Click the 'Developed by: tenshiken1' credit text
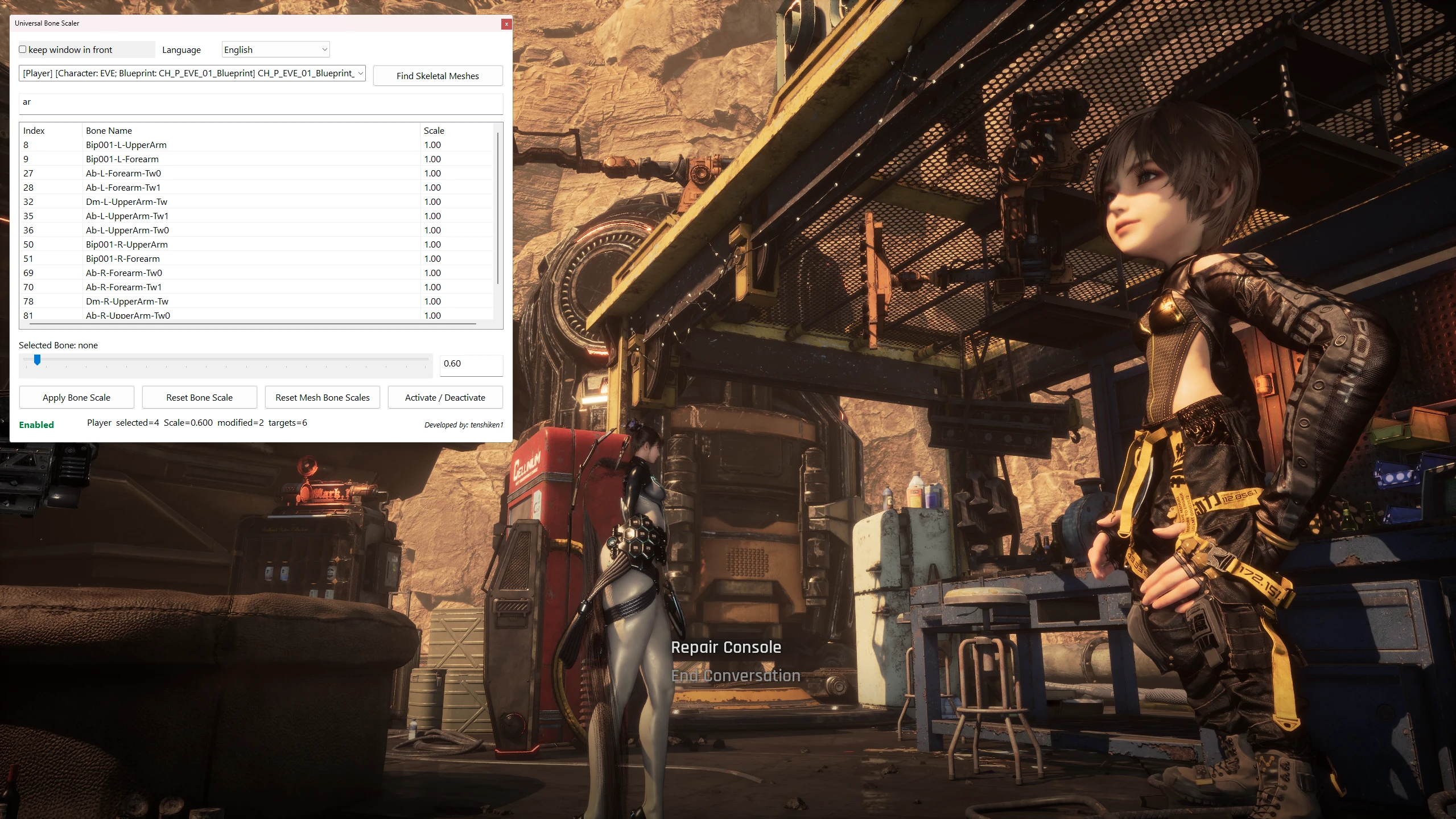This screenshot has width=1456, height=819. (464, 425)
